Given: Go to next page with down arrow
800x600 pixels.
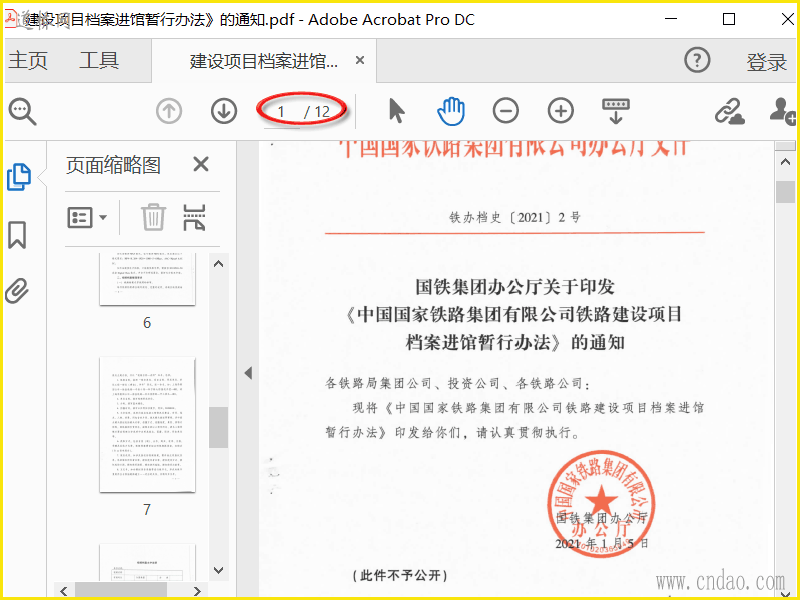Looking at the screenshot, I should tap(223, 111).
